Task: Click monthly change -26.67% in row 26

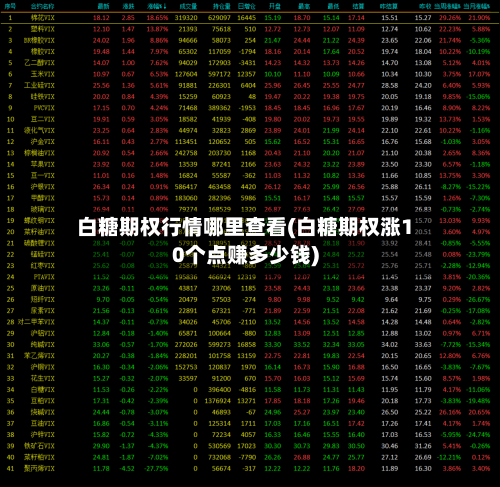Action: (479, 300)
